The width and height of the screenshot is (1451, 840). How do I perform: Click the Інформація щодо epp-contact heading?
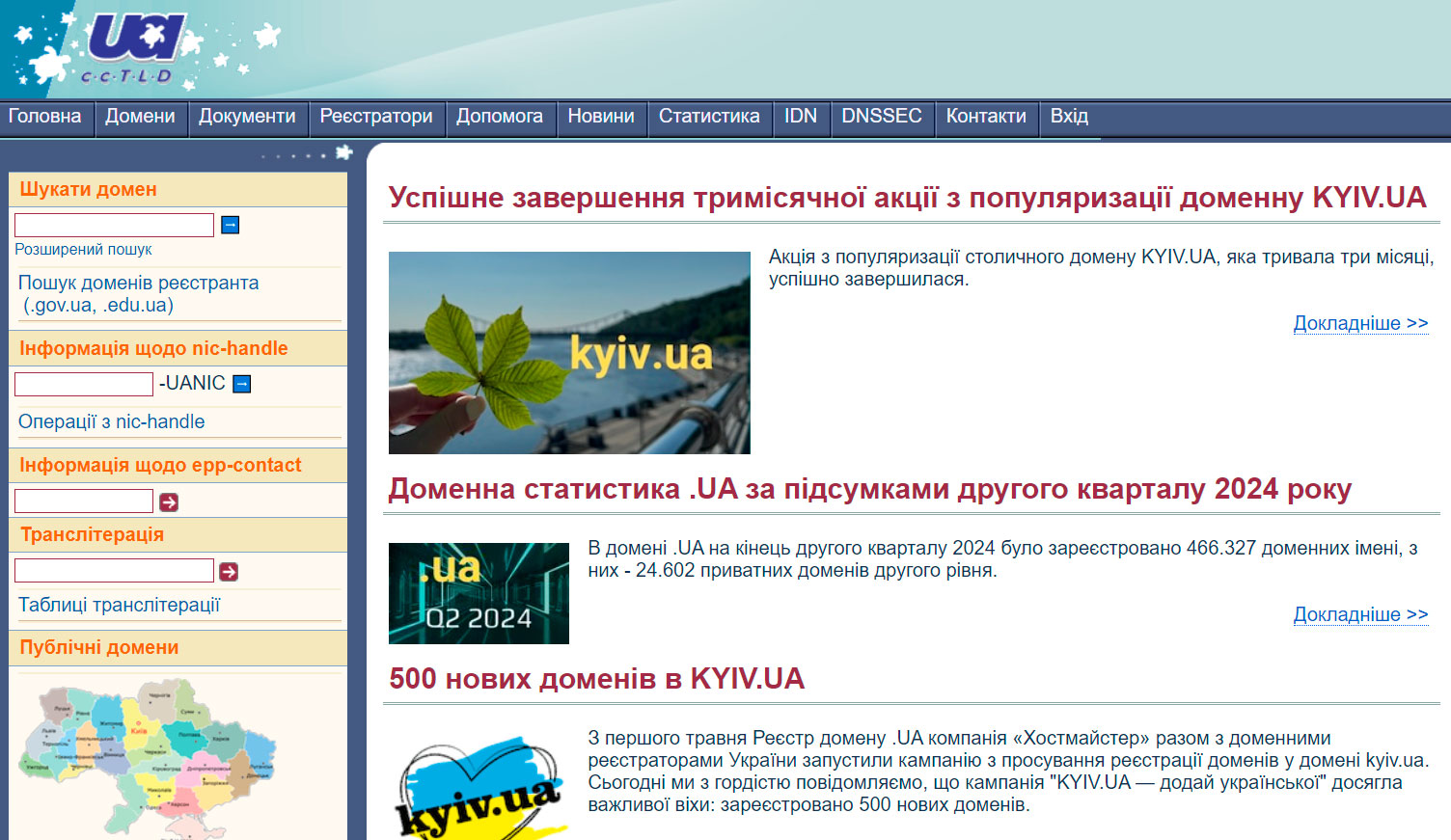coord(160,466)
